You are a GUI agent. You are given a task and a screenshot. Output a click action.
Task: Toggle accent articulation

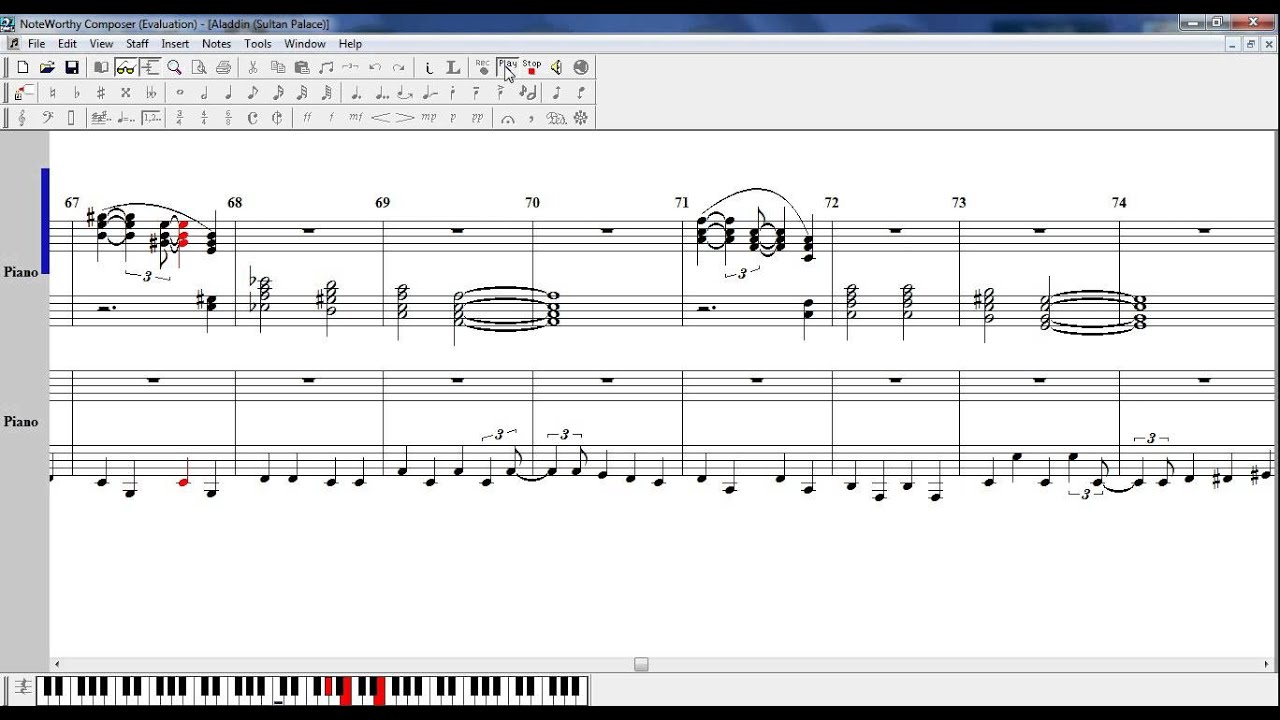(x=500, y=92)
